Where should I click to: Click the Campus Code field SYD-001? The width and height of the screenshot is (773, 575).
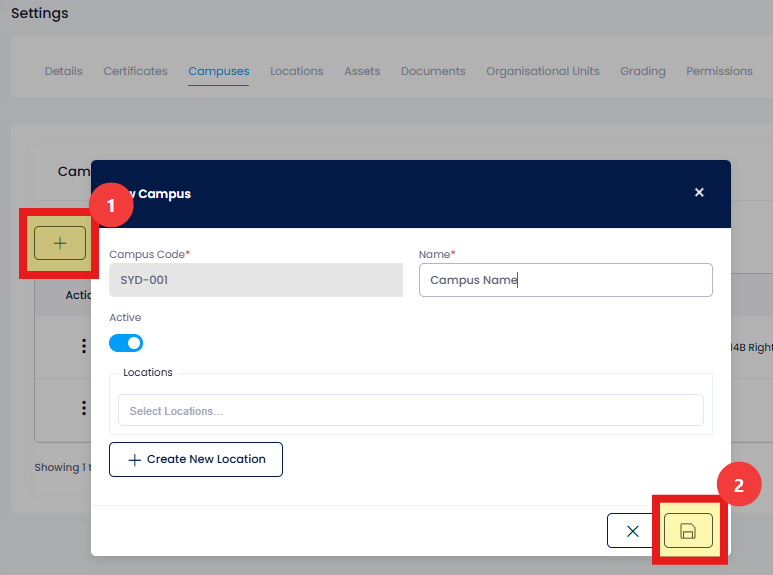pyautogui.click(x=256, y=280)
